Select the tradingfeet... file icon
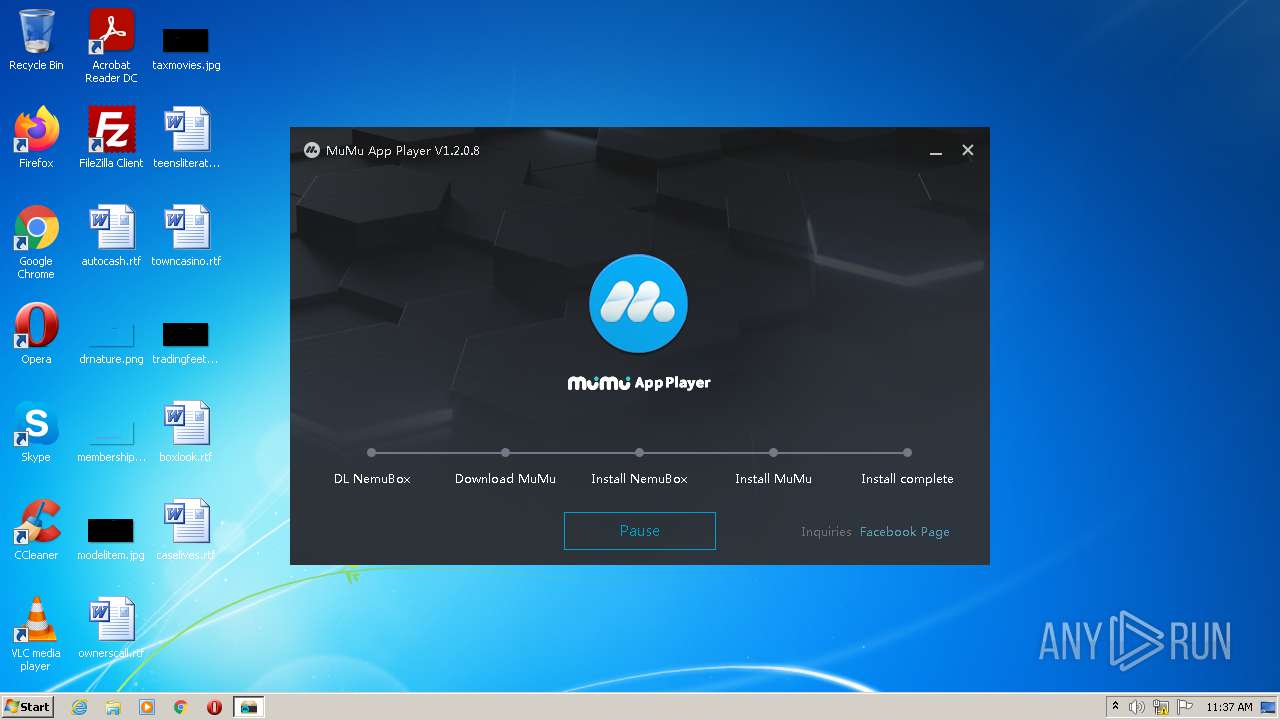The height and width of the screenshot is (720, 1280). pos(186,342)
